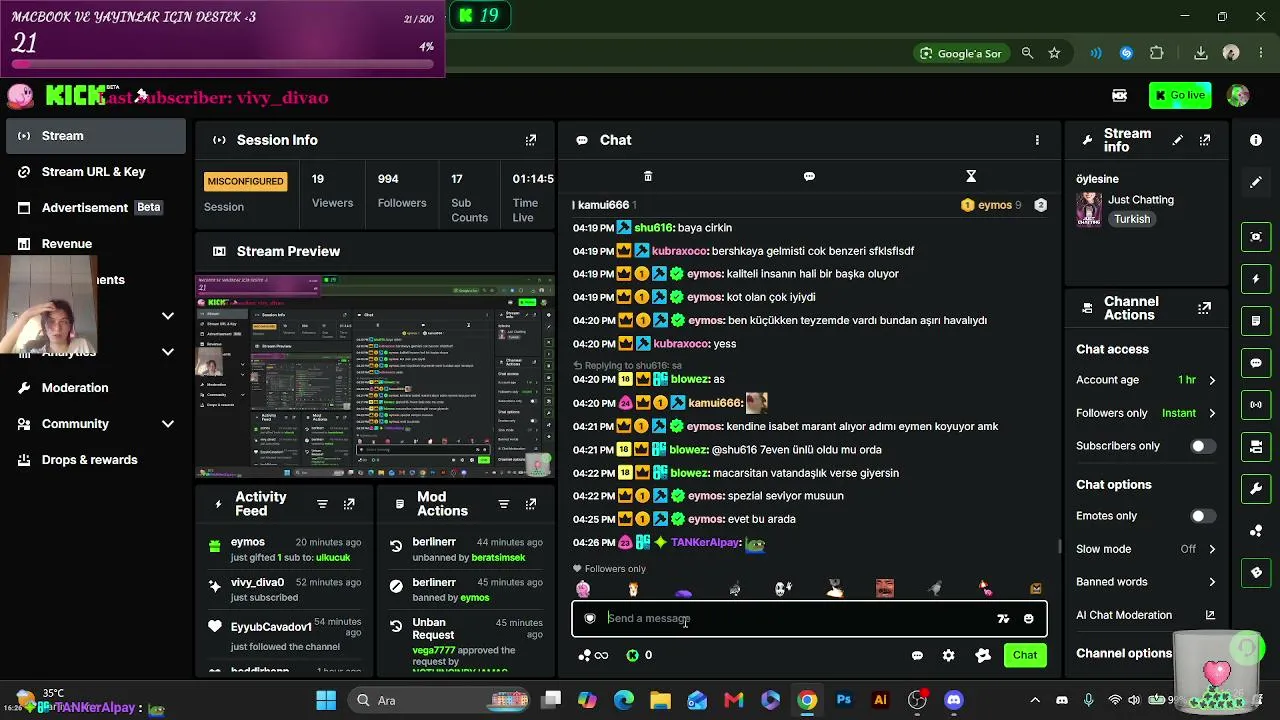
Task: Click beratsimsek name in Mod Actions
Action: click(499, 557)
